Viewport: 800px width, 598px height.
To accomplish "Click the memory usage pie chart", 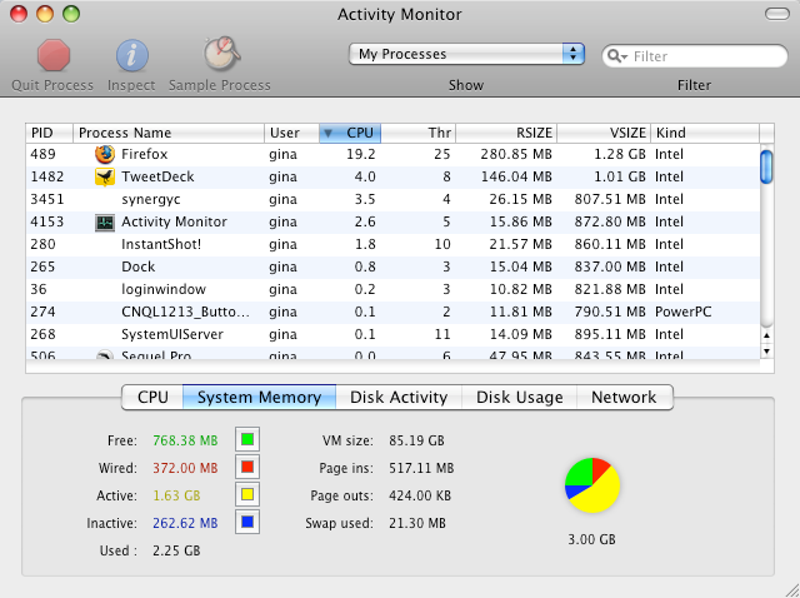I will coord(592,485).
